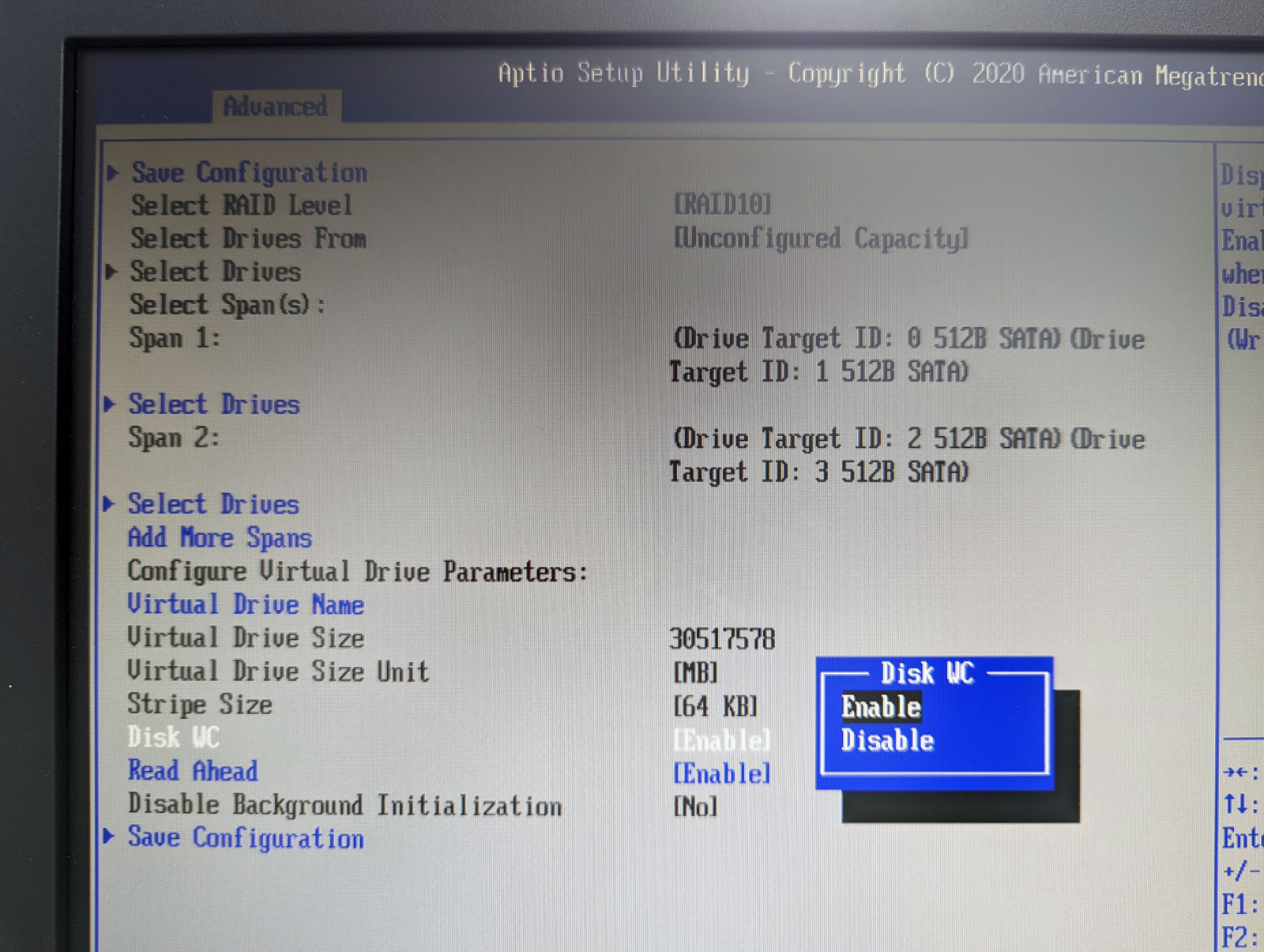The image size is (1264, 952).
Task: Click the dimmed Disk WC Enable value
Action: pyautogui.click(x=721, y=740)
